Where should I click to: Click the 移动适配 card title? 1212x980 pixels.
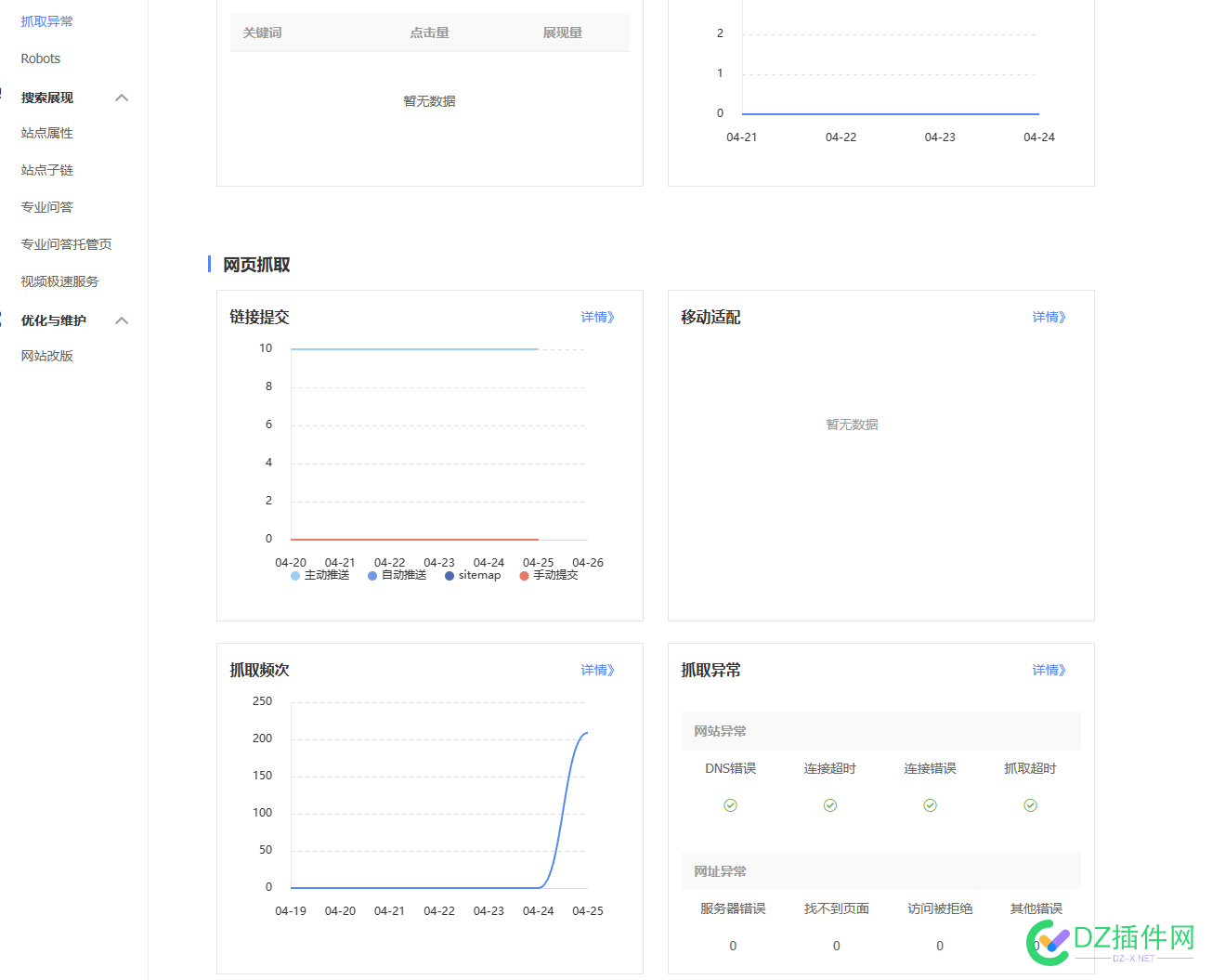[x=711, y=317]
